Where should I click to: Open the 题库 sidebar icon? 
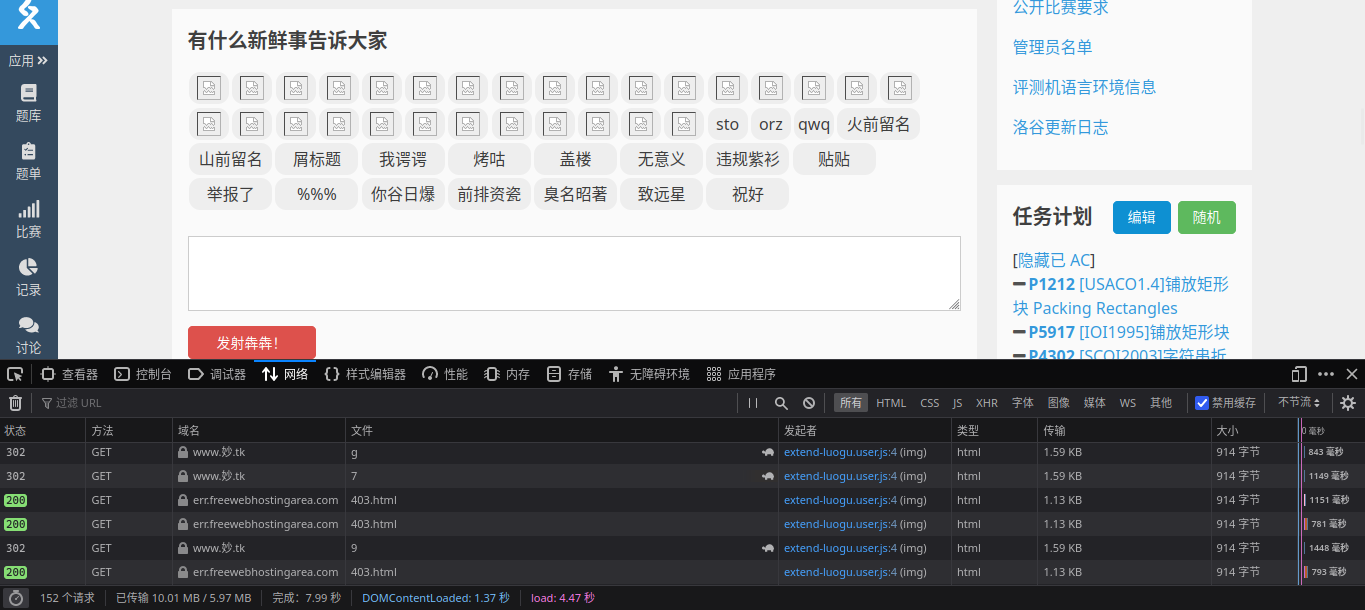[28, 100]
